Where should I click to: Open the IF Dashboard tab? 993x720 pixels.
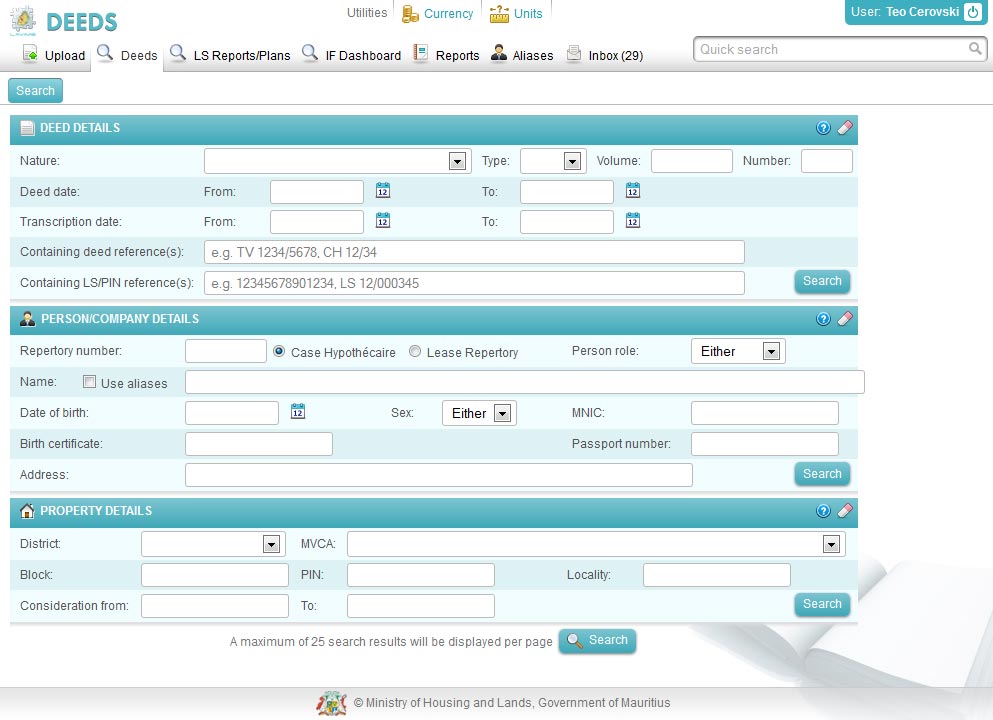click(351, 55)
